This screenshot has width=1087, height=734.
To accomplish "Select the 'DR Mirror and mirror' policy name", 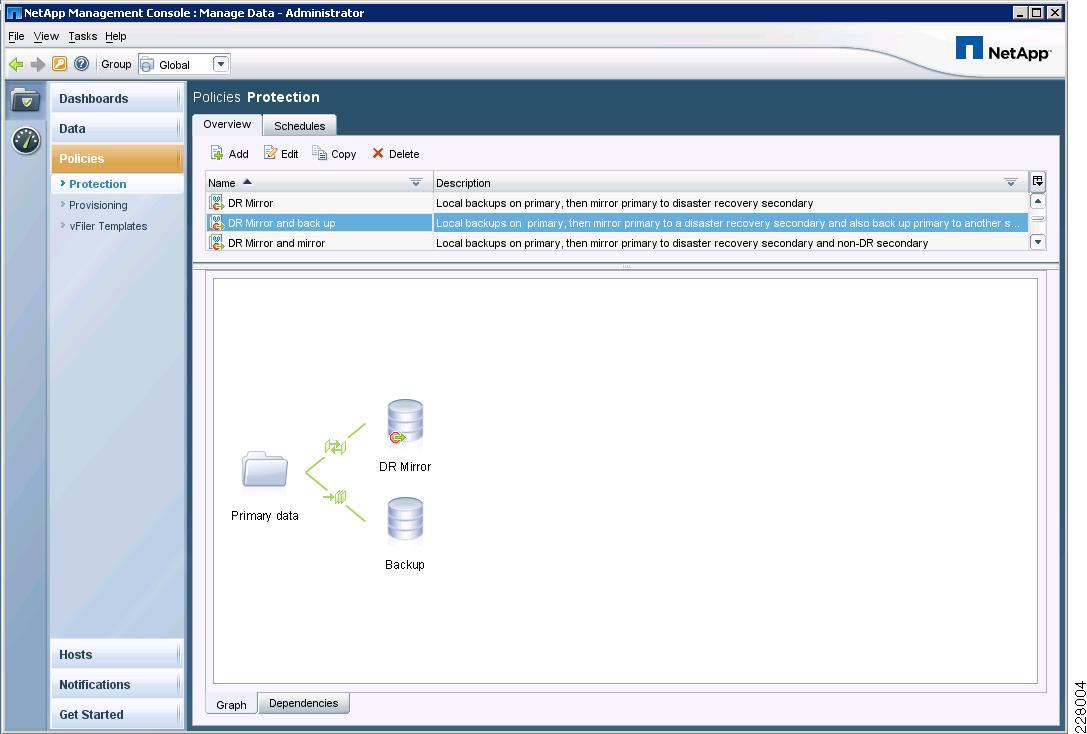I will tap(277, 243).
